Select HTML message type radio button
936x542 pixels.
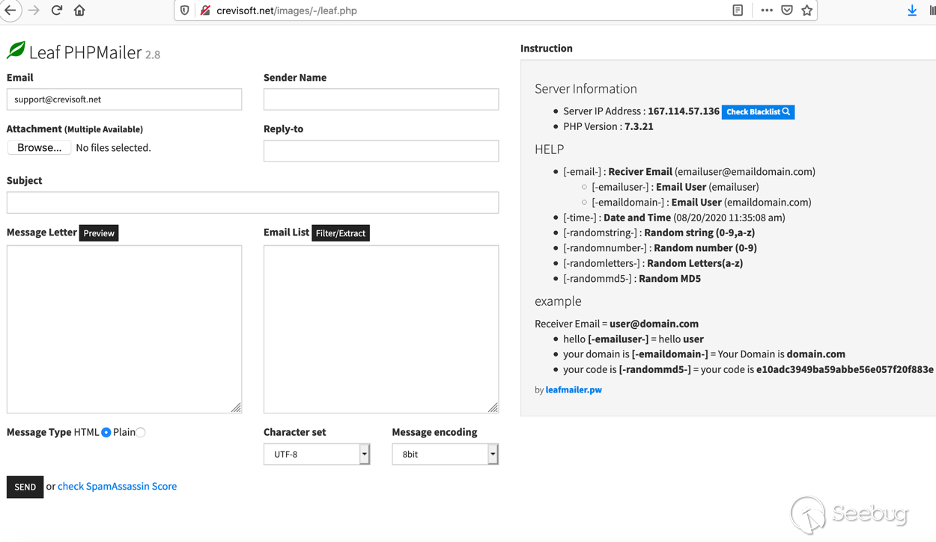[x=106, y=432]
